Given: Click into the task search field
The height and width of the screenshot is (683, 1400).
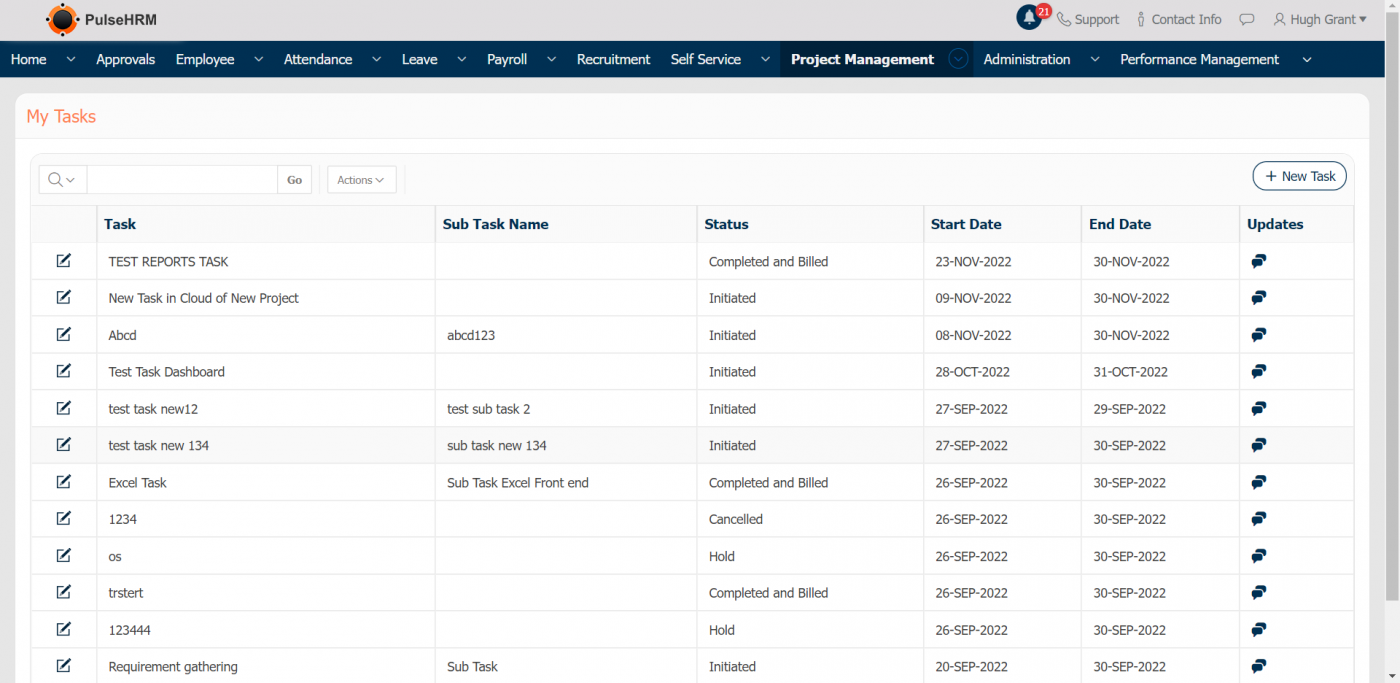Looking at the screenshot, I should click(182, 180).
